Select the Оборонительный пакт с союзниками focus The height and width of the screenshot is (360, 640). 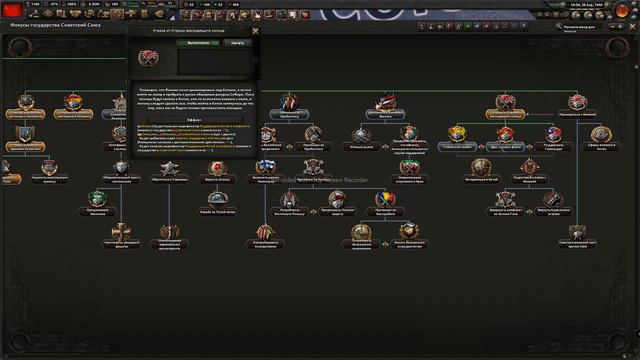tap(121, 172)
